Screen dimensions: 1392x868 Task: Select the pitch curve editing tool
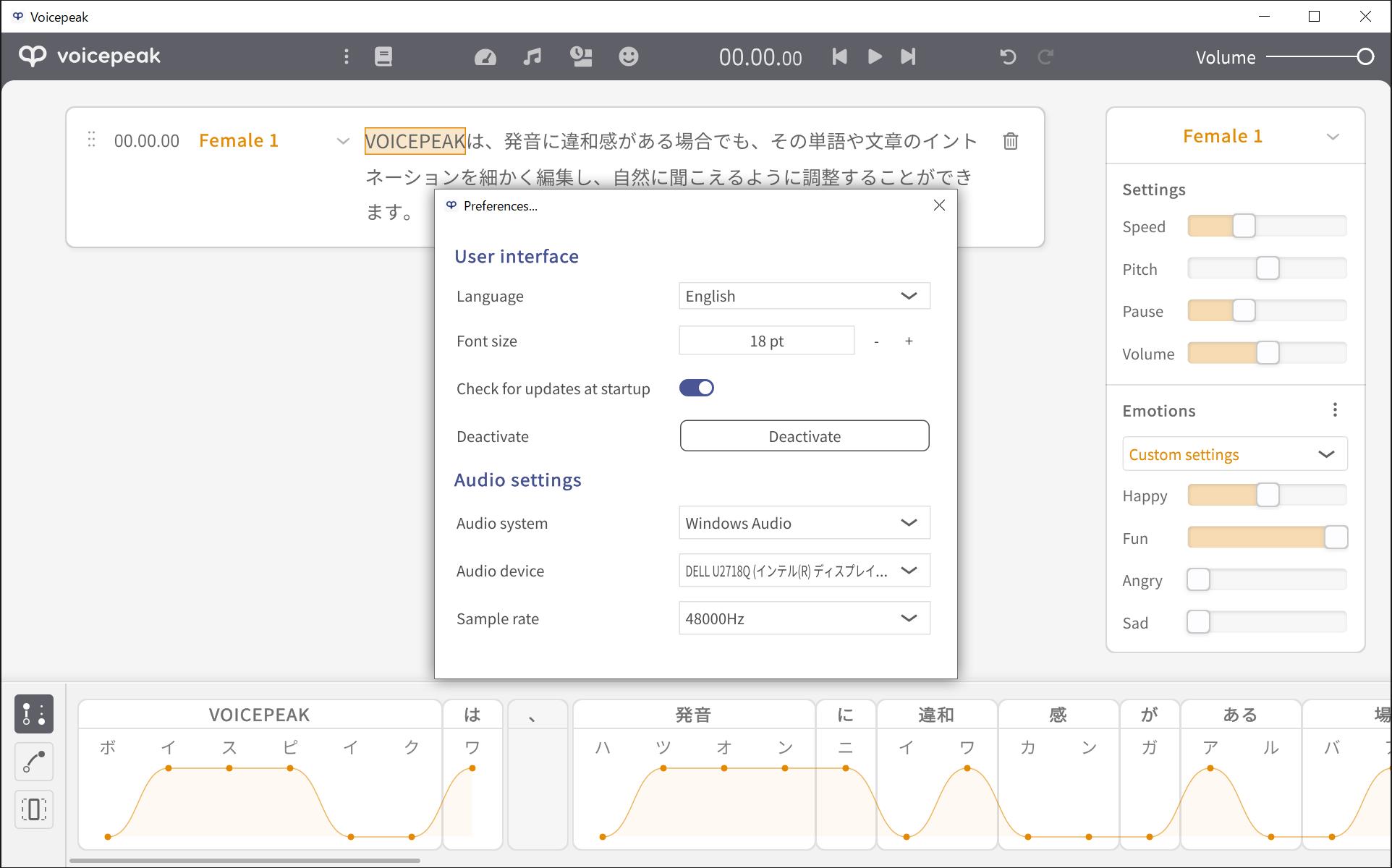(34, 762)
